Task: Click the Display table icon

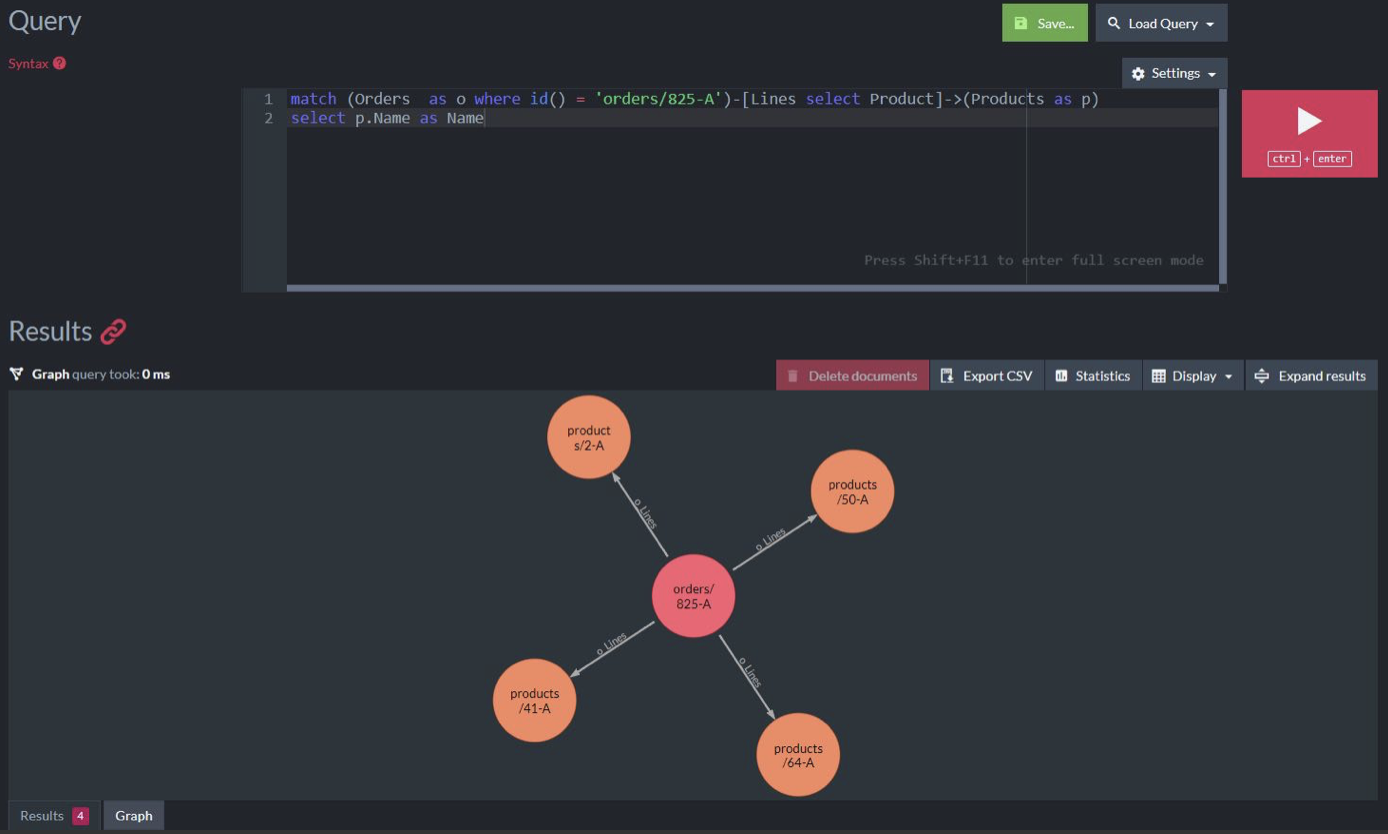Action: 1159,376
